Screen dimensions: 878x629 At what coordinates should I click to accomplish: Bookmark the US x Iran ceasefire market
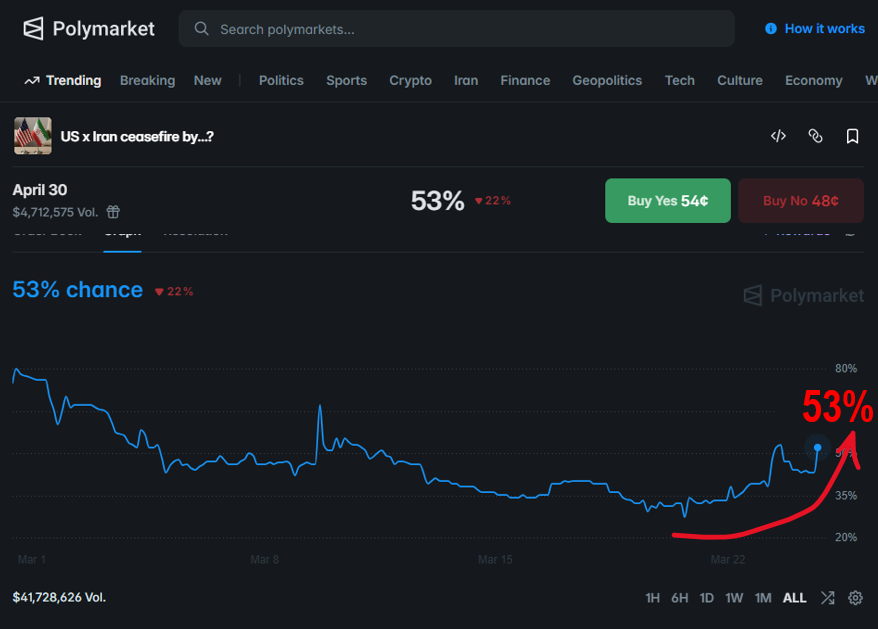[x=852, y=136]
